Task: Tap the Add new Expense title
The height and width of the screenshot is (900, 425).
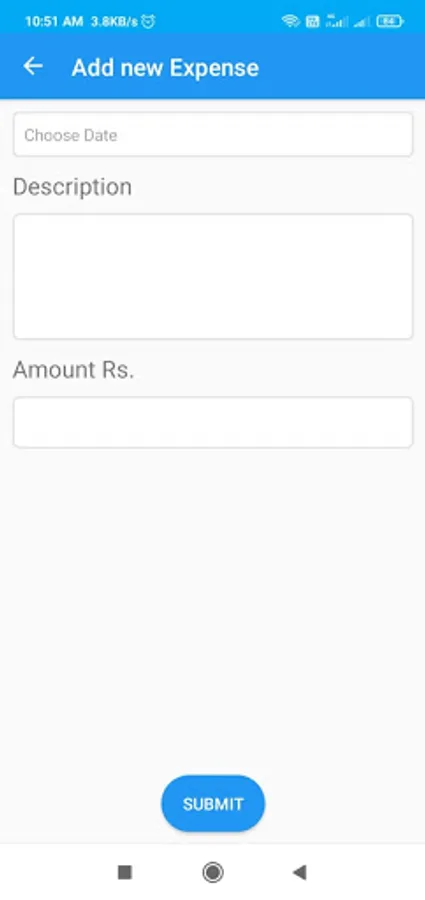Action: (x=165, y=68)
